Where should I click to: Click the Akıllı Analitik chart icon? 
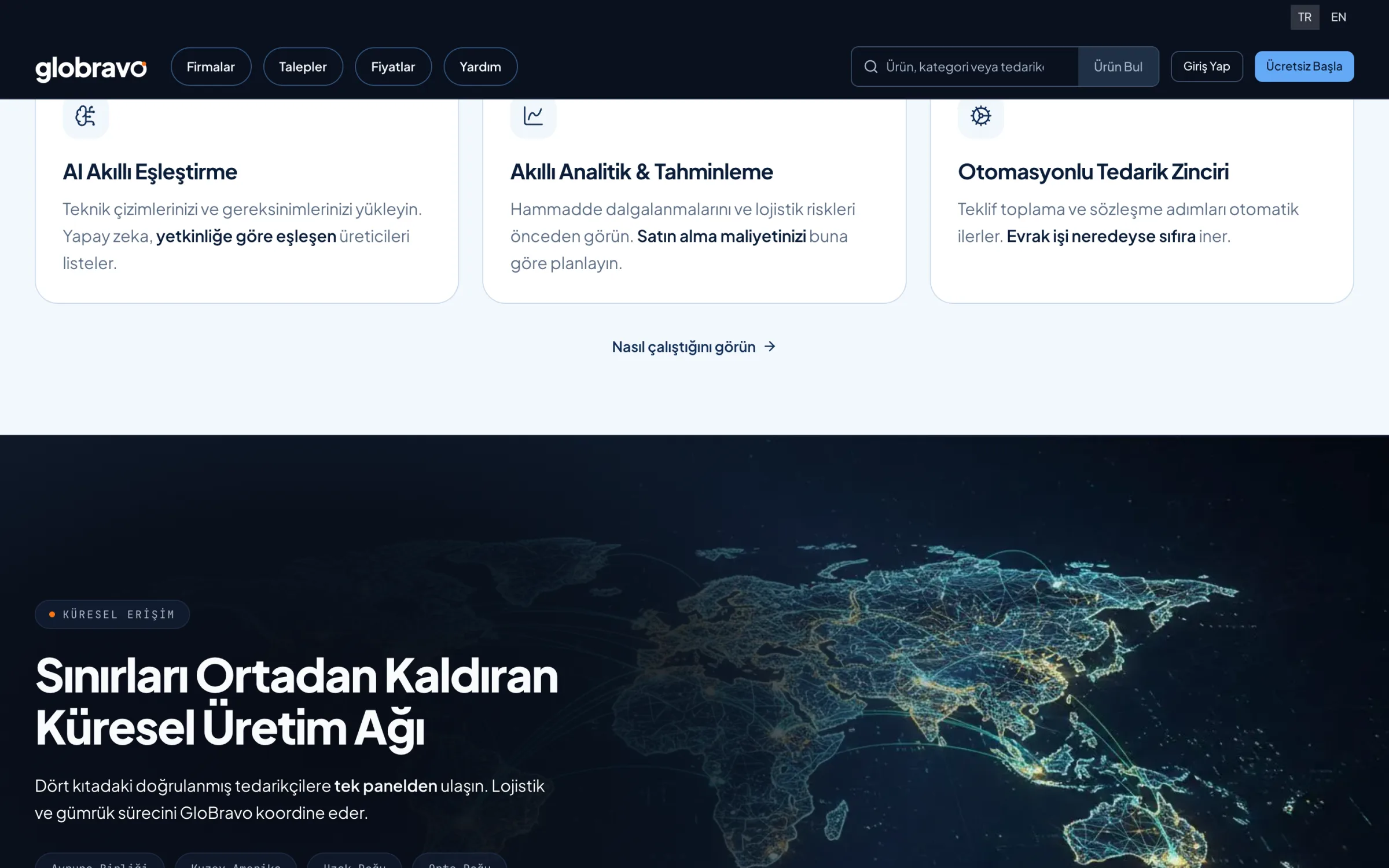click(x=533, y=116)
